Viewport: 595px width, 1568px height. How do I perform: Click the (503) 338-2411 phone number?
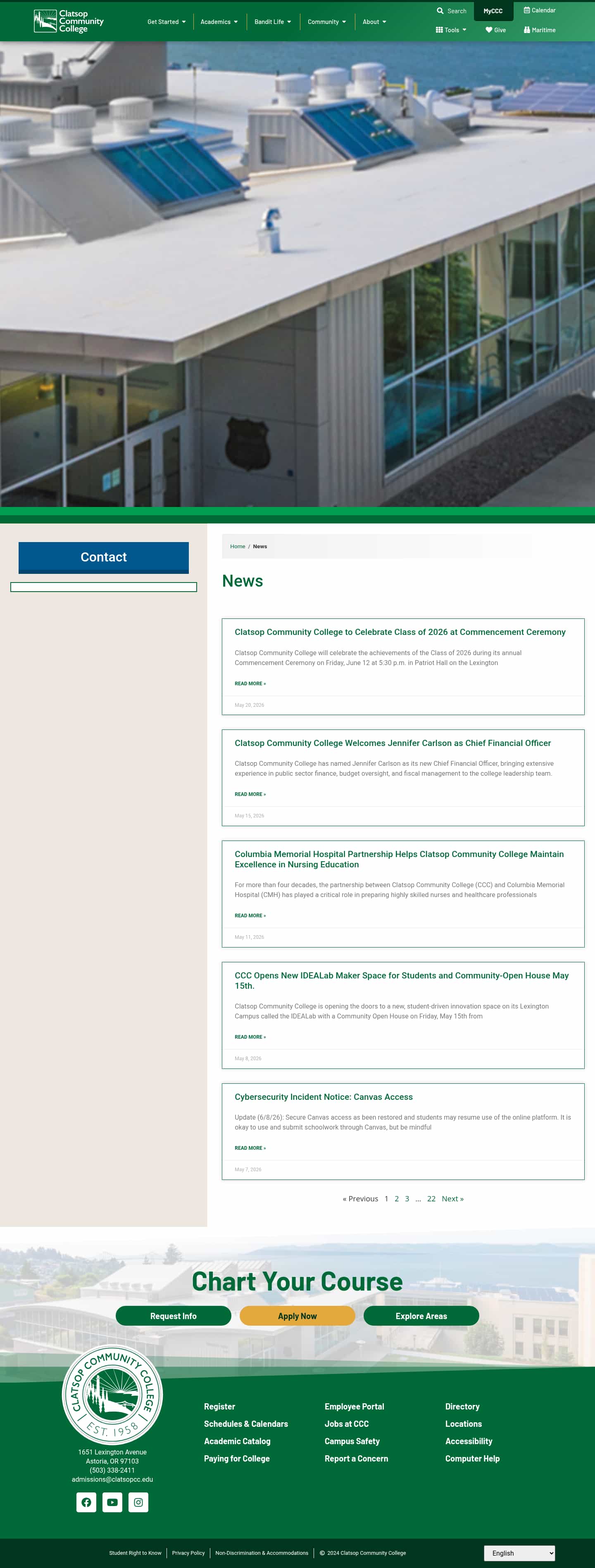(x=112, y=1471)
